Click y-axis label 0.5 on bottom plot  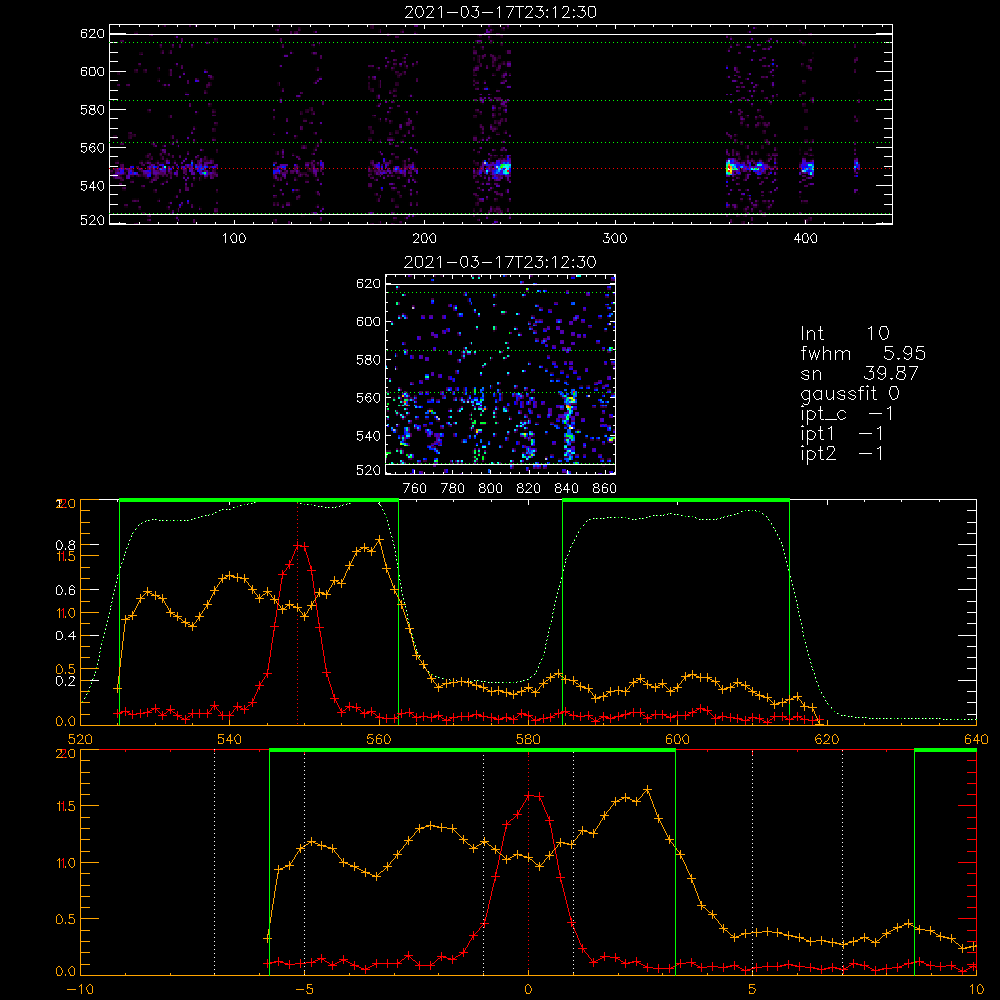pos(66,920)
